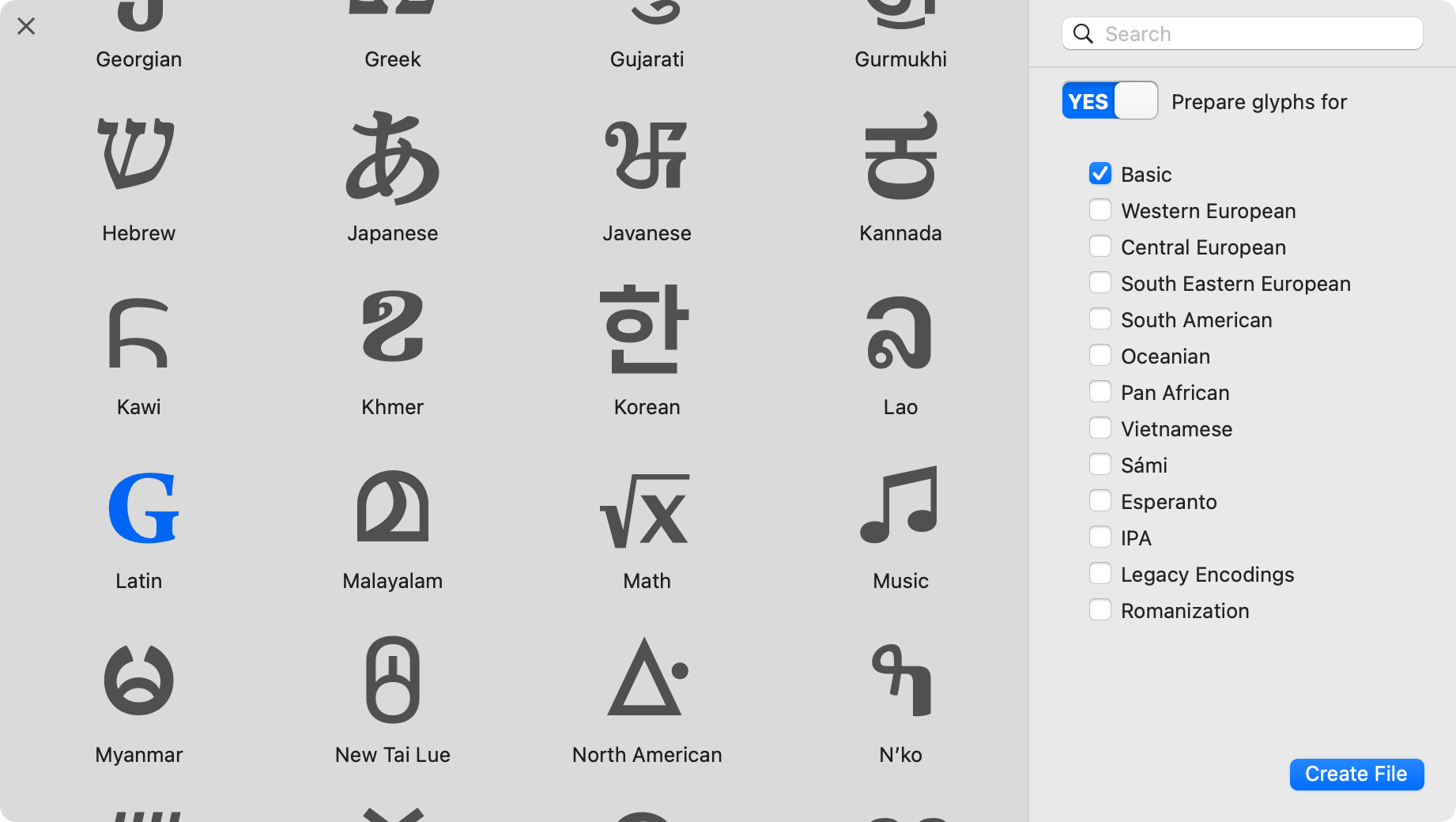Tick the South Eastern European checkbox

(x=1100, y=283)
